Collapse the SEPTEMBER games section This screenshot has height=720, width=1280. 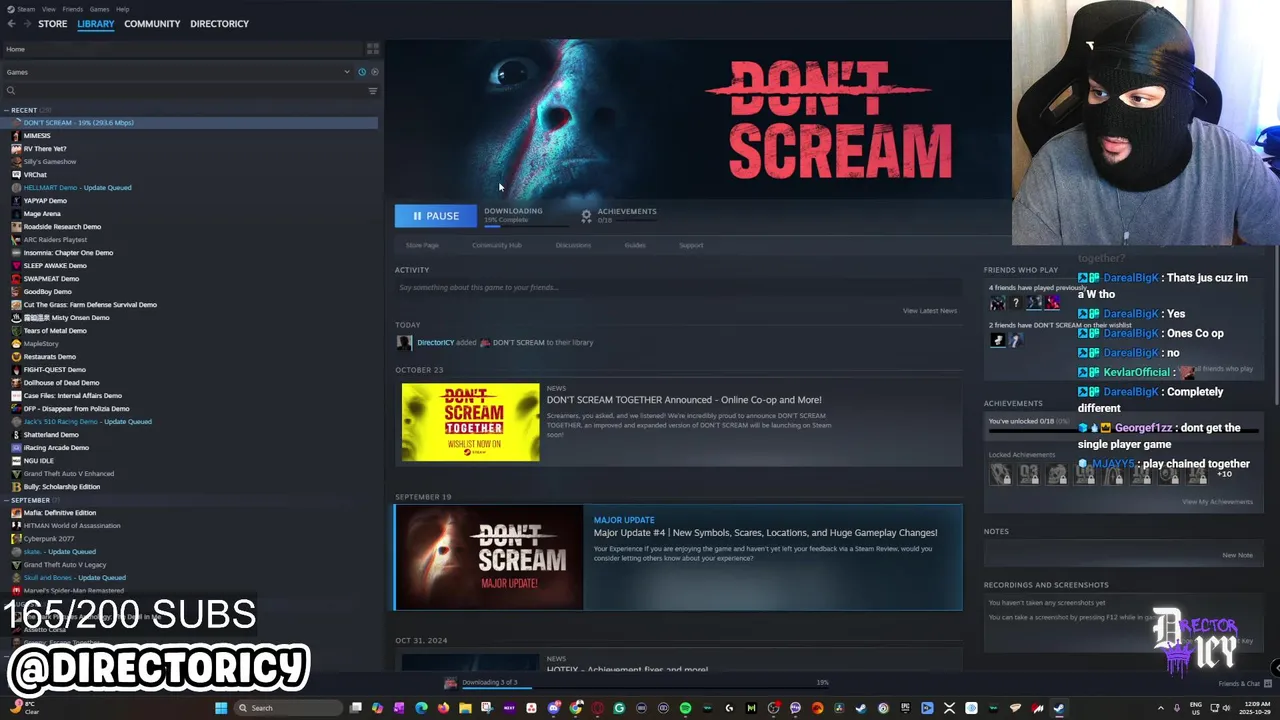click(x=7, y=500)
